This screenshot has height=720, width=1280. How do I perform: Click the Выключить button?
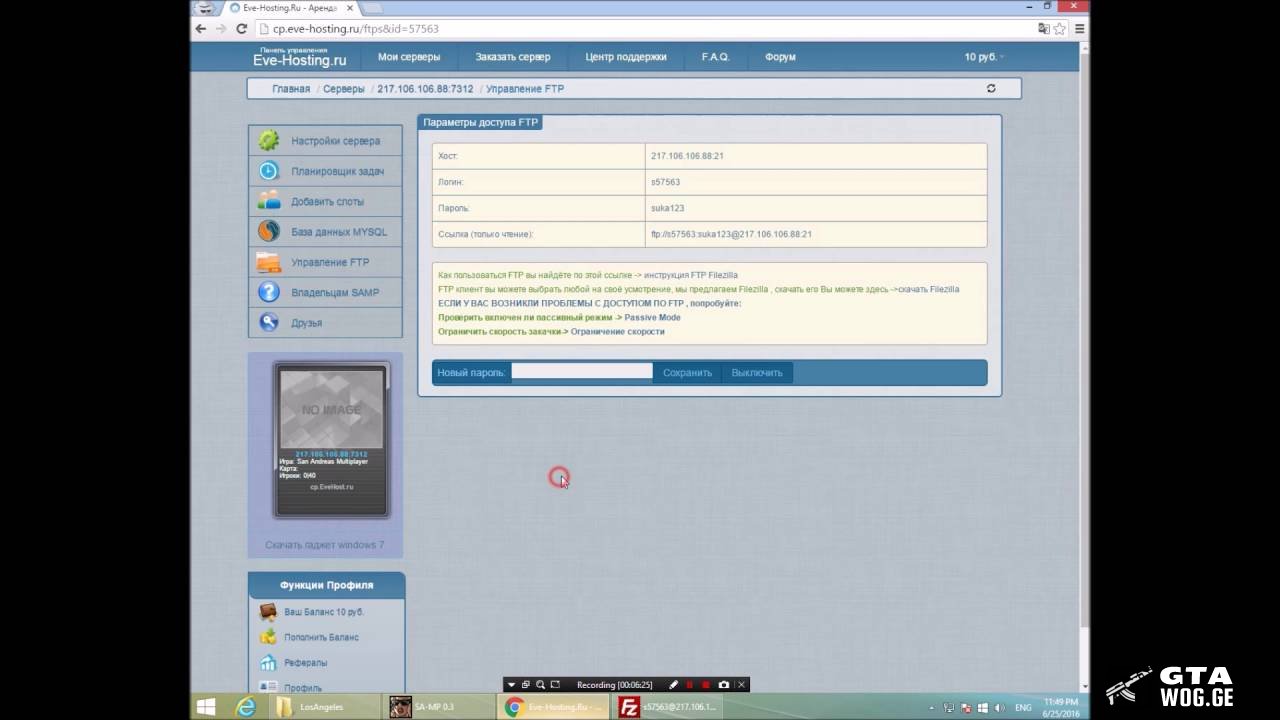pyautogui.click(x=756, y=373)
